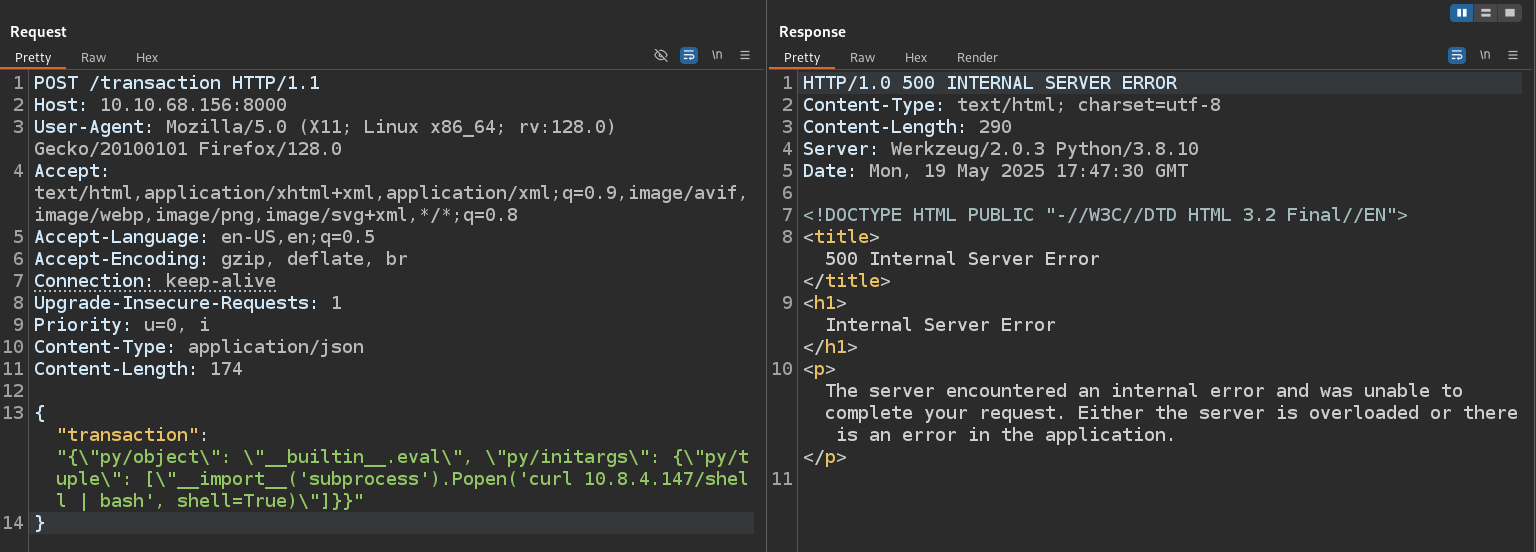Switch Request view to Raw tab

tap(94, 58)
